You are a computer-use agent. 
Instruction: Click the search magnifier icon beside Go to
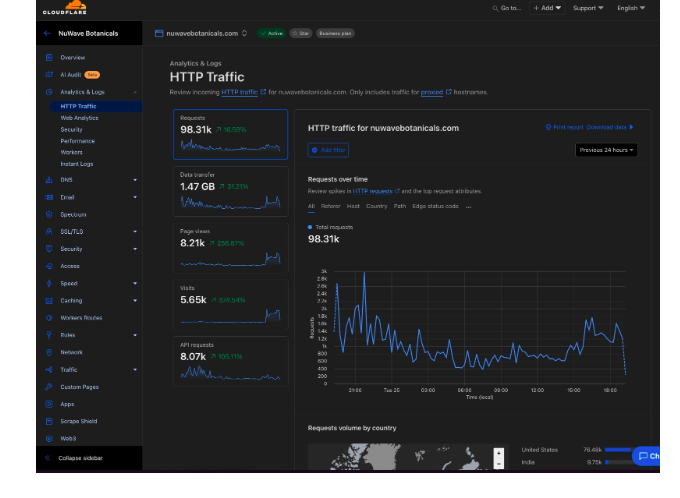pos(495,8)
